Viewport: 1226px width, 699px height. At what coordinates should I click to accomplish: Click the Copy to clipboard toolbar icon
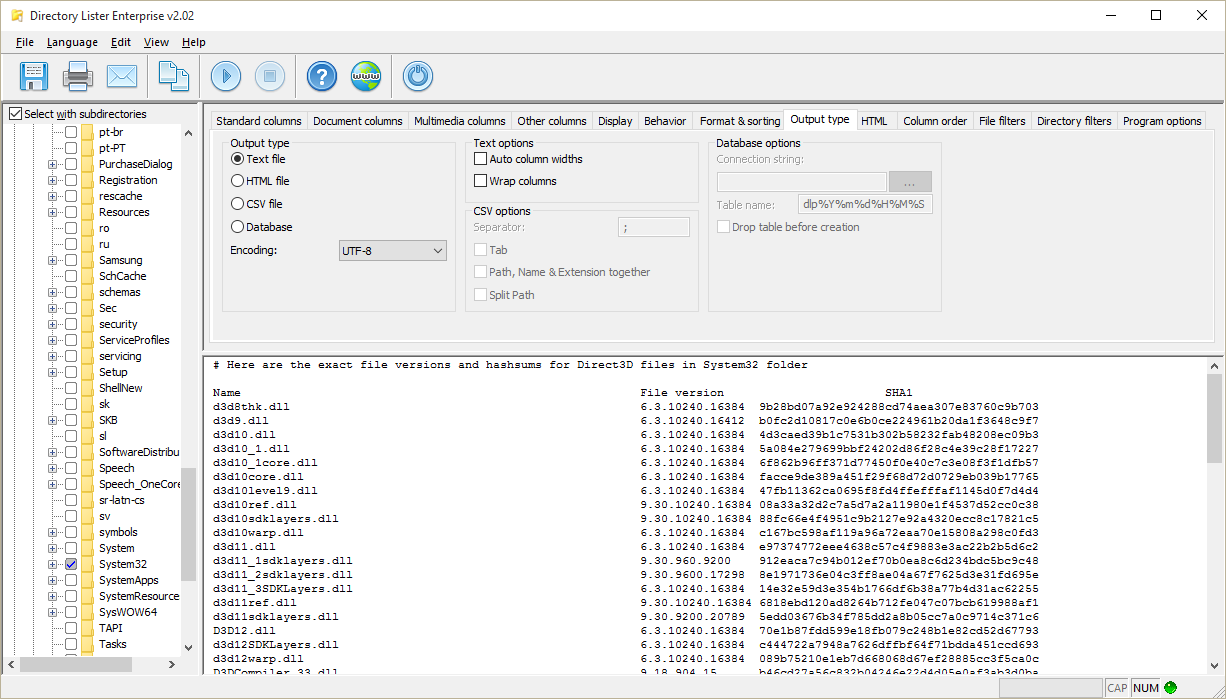(x=175, y=76)
